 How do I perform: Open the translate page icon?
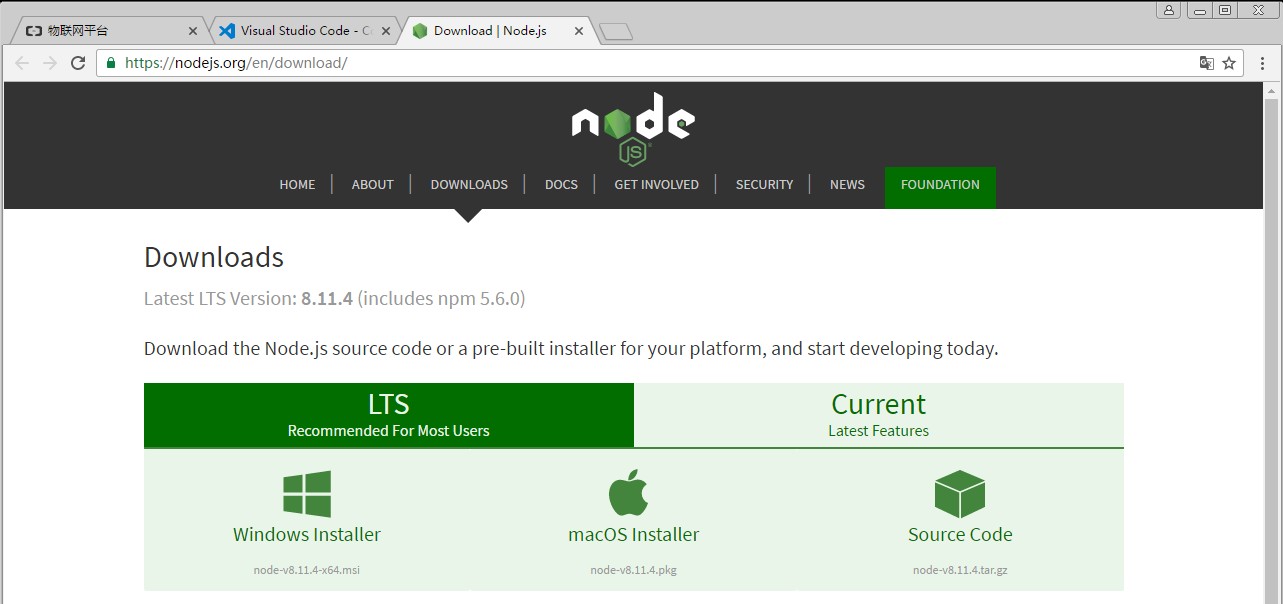pyautogui.click(x=1207, y=63)
